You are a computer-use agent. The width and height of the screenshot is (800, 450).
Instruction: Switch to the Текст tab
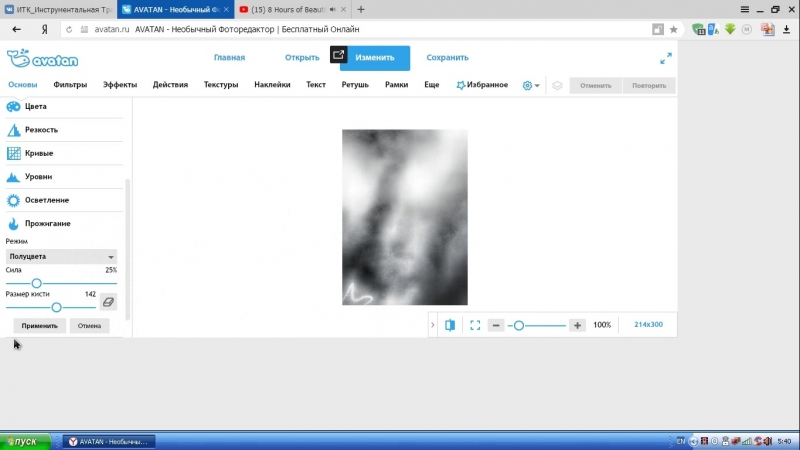pos(316,85)
